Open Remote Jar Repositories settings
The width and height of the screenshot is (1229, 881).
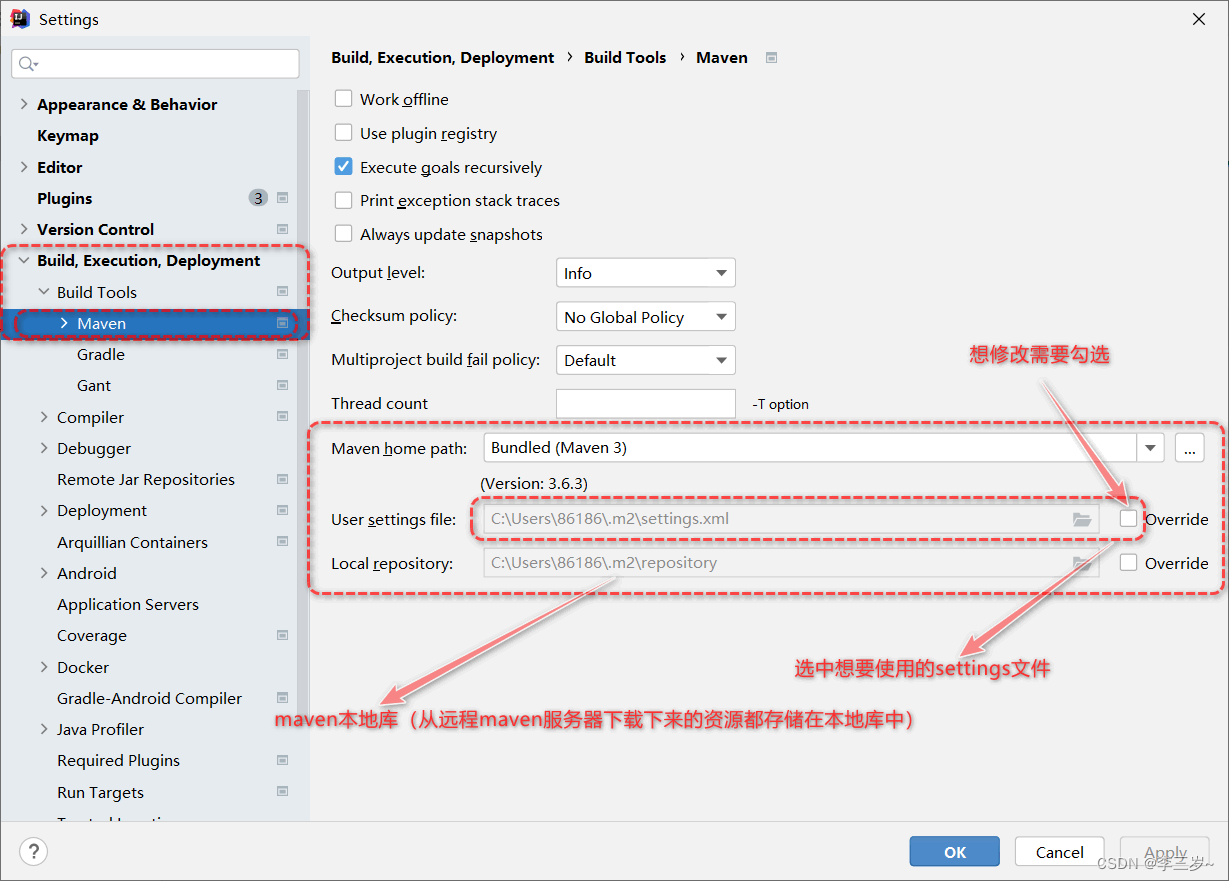146,479
